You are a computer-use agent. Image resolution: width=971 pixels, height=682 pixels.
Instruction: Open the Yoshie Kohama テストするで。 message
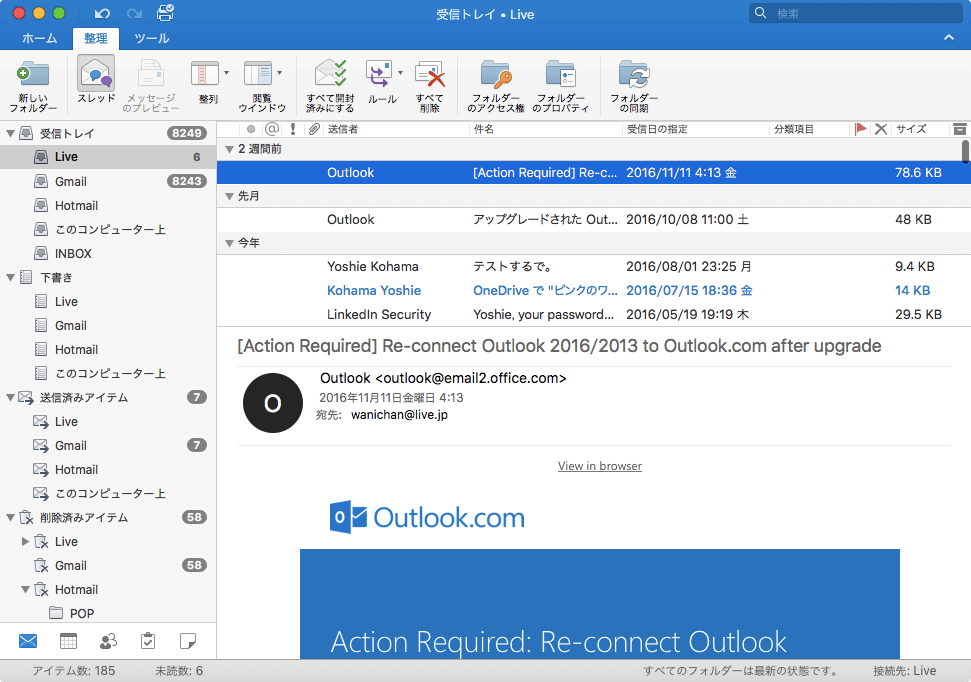593,266
